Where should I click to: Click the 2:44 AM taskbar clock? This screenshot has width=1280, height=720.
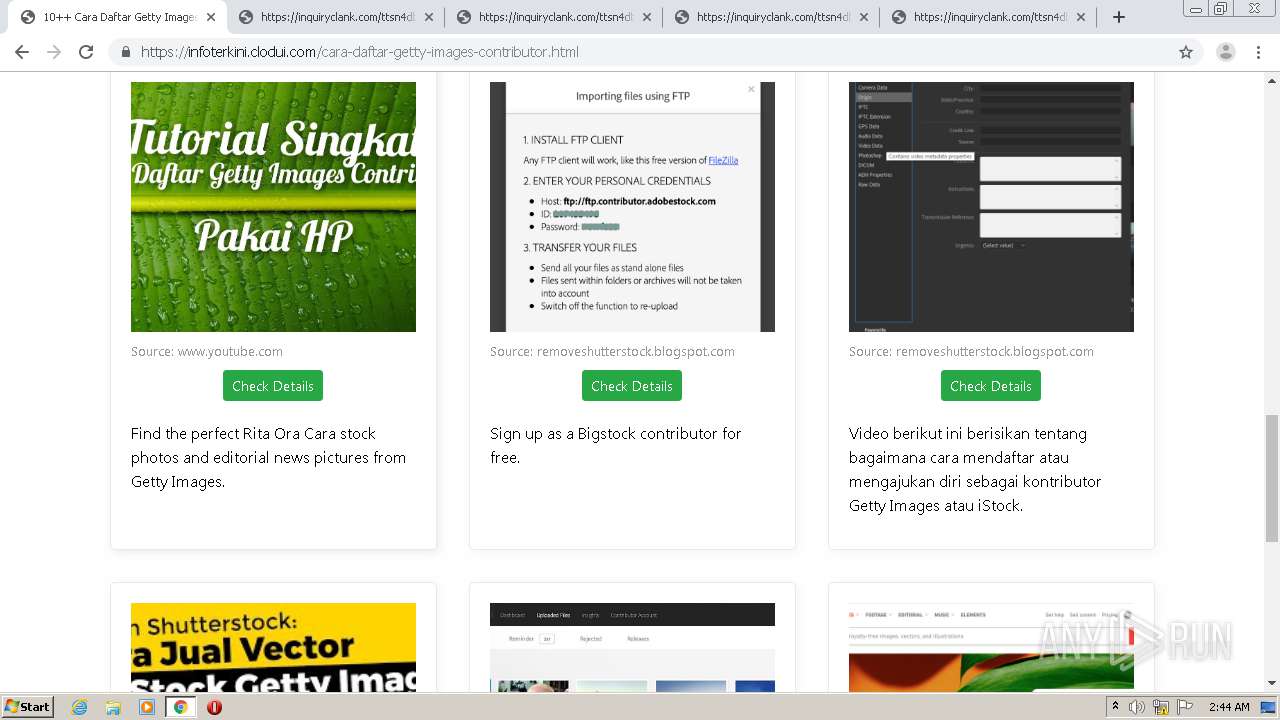pyautogui.click(x=1229, y=707)
